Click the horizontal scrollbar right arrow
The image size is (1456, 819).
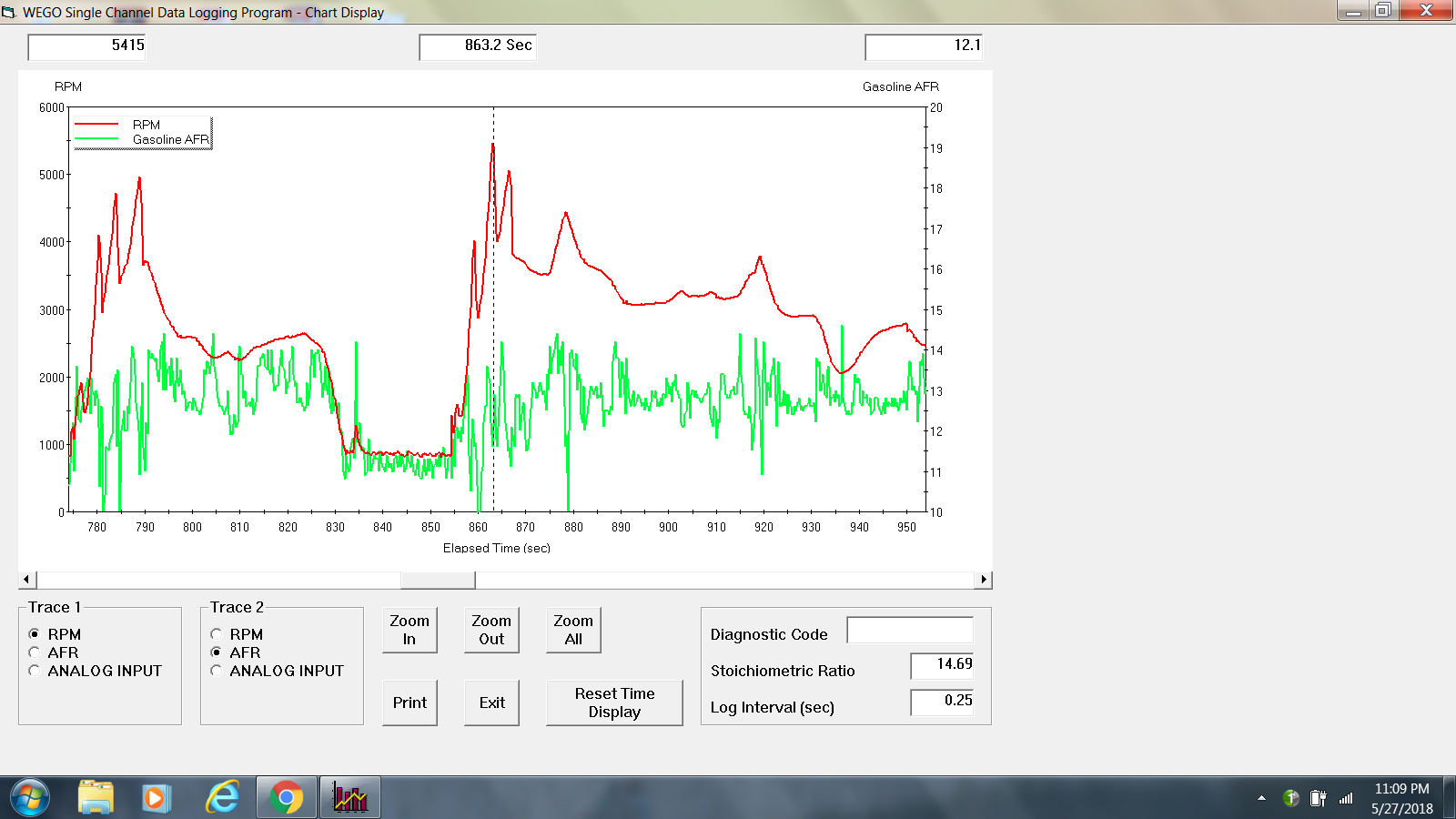(x=984, y=580)
